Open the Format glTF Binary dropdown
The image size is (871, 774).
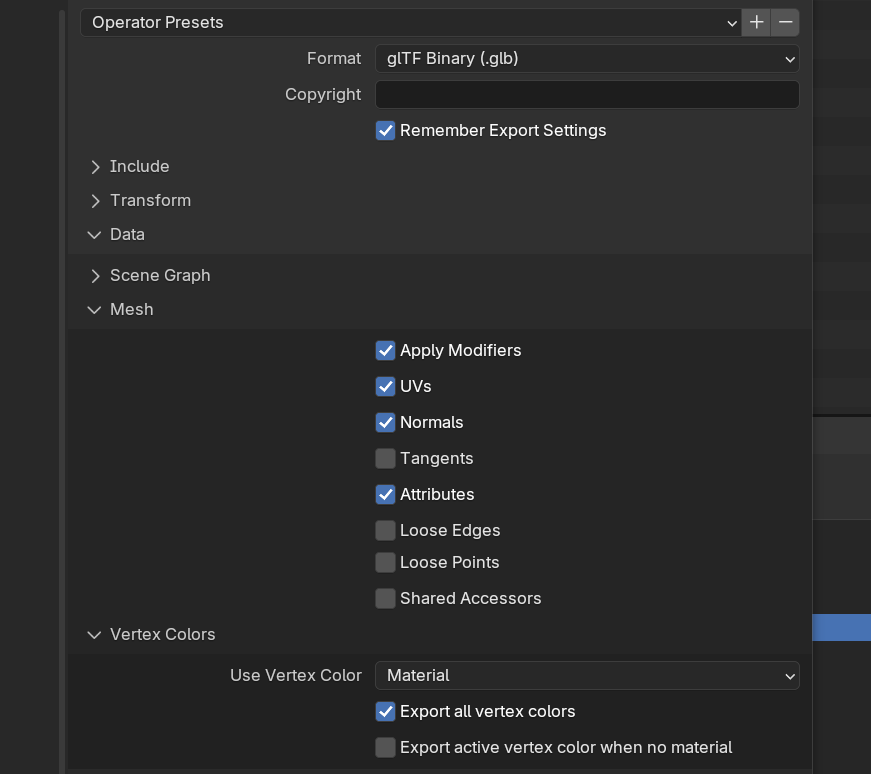(x=587, y=59)
